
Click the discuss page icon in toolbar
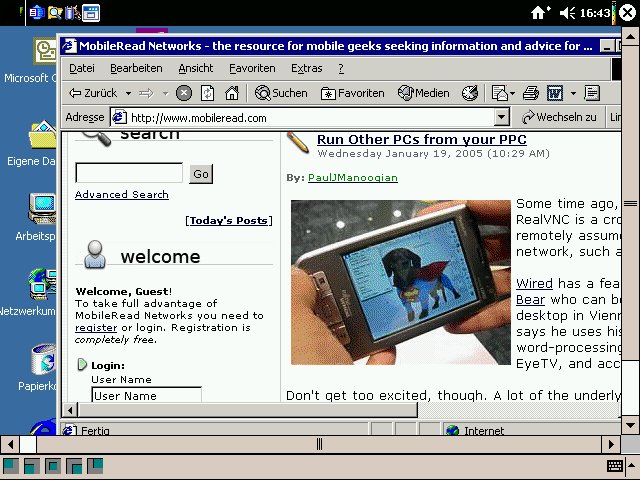coord(591,93)
